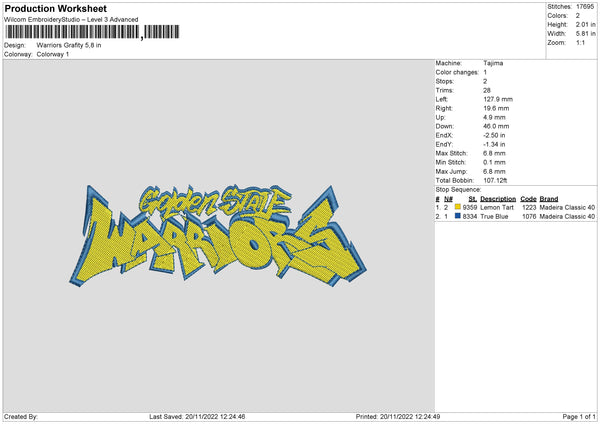Click the Left value '127.9 mm'

click(498, 99)
